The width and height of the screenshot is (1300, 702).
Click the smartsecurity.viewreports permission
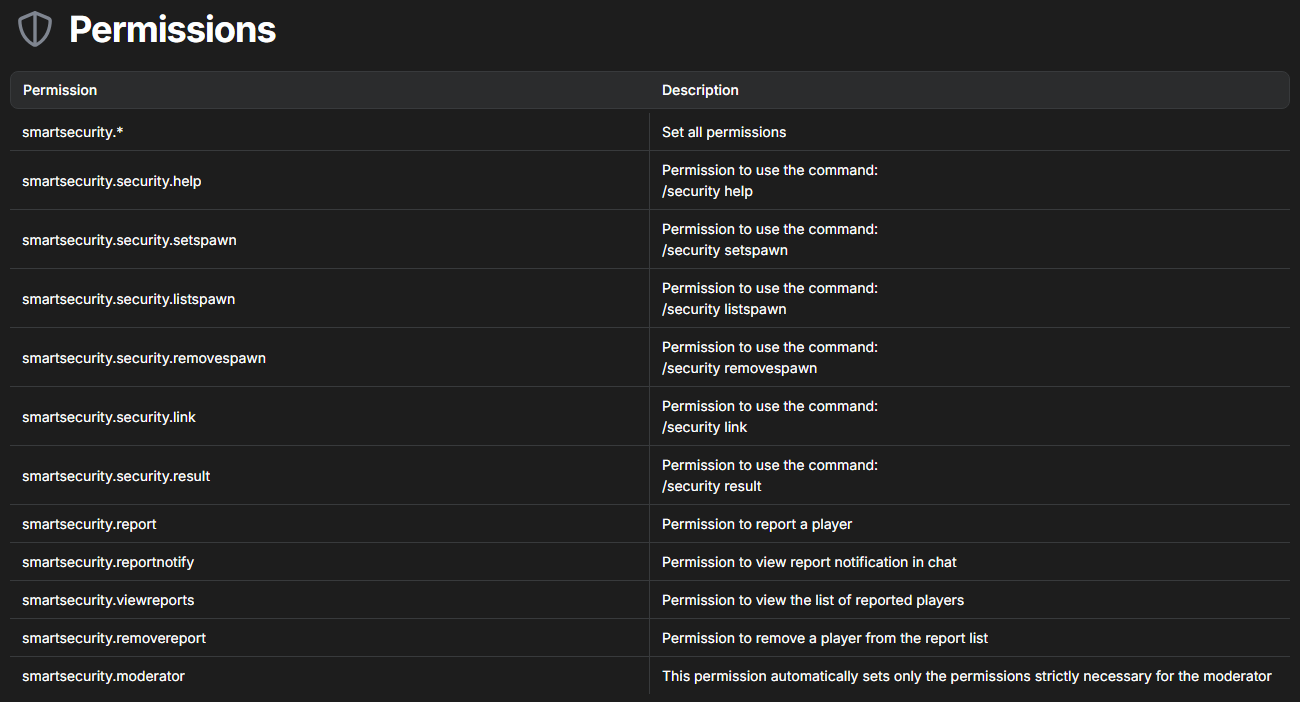[x=108, y=600]
